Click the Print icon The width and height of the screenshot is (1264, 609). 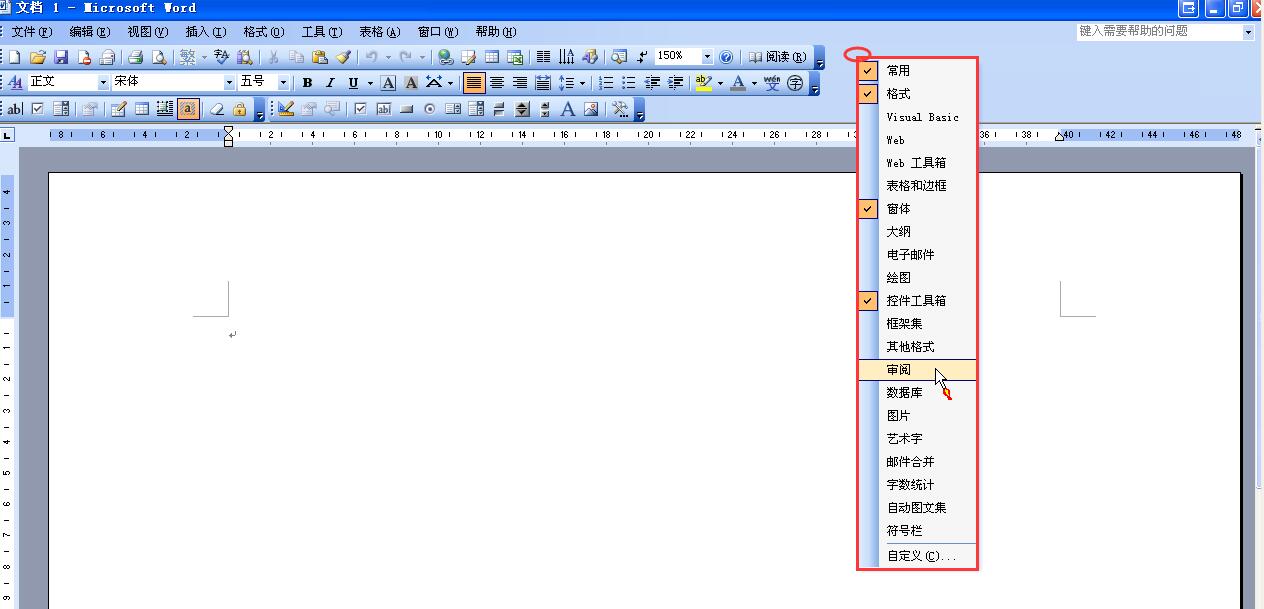[x=135, y=57]
